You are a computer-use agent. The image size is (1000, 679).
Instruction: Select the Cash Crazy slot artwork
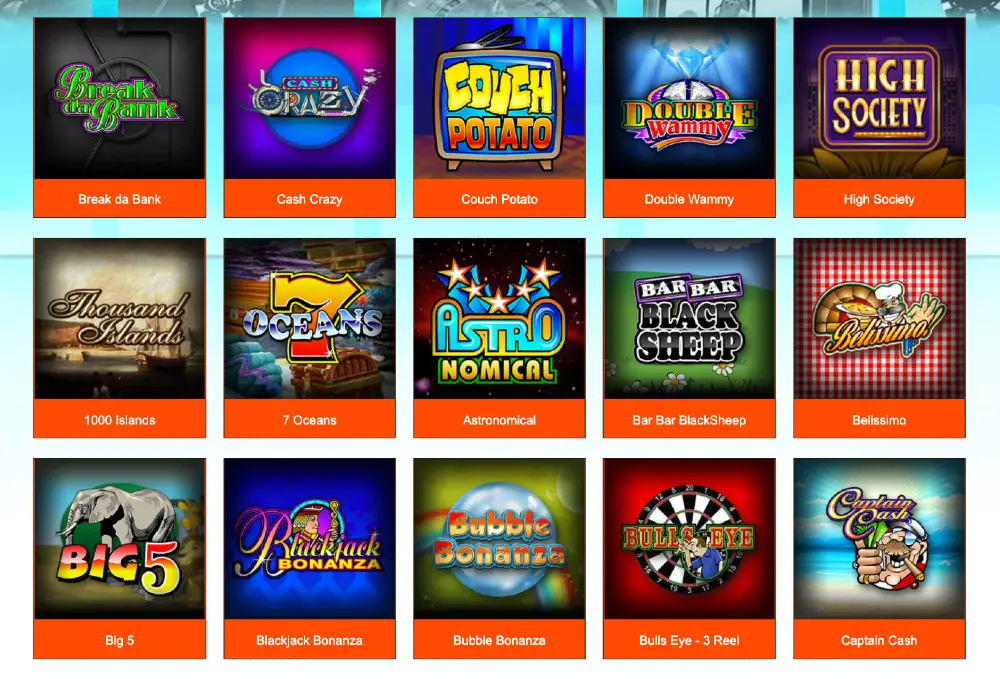309,99
